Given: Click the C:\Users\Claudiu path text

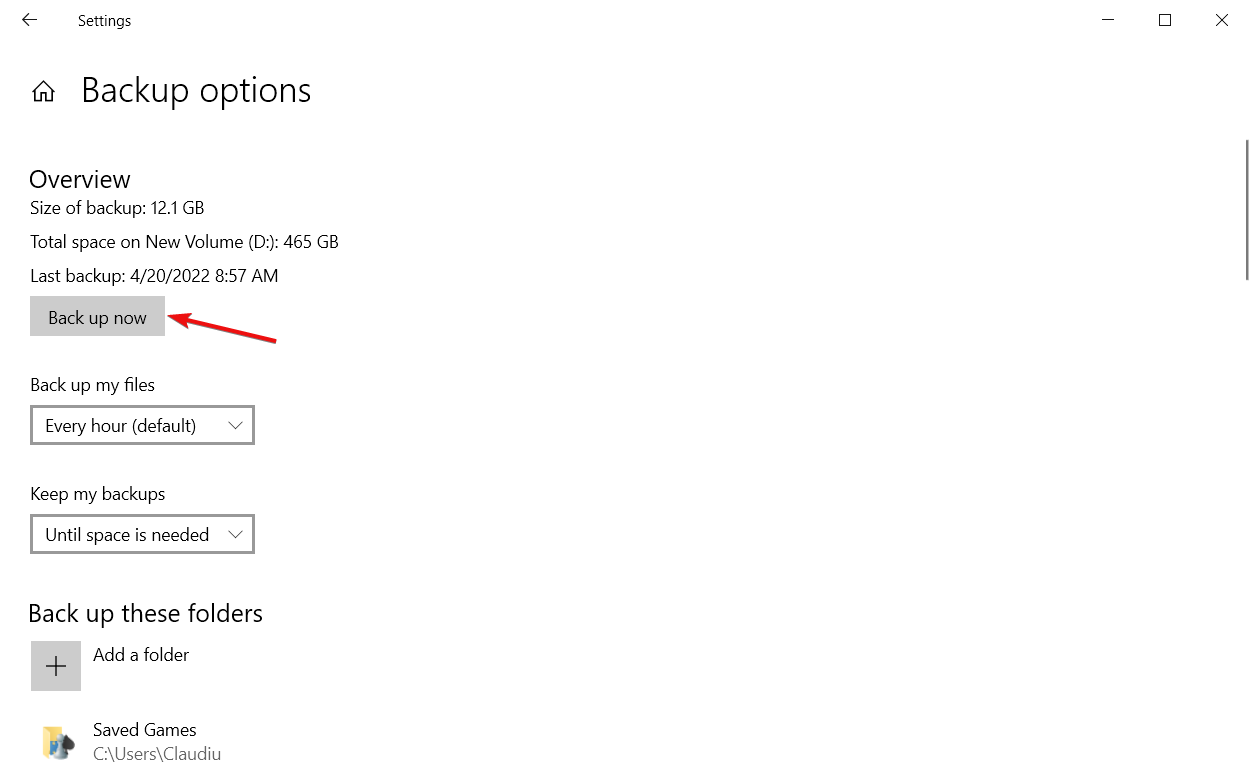Looking at the screenshot, I should pos(157,753).
